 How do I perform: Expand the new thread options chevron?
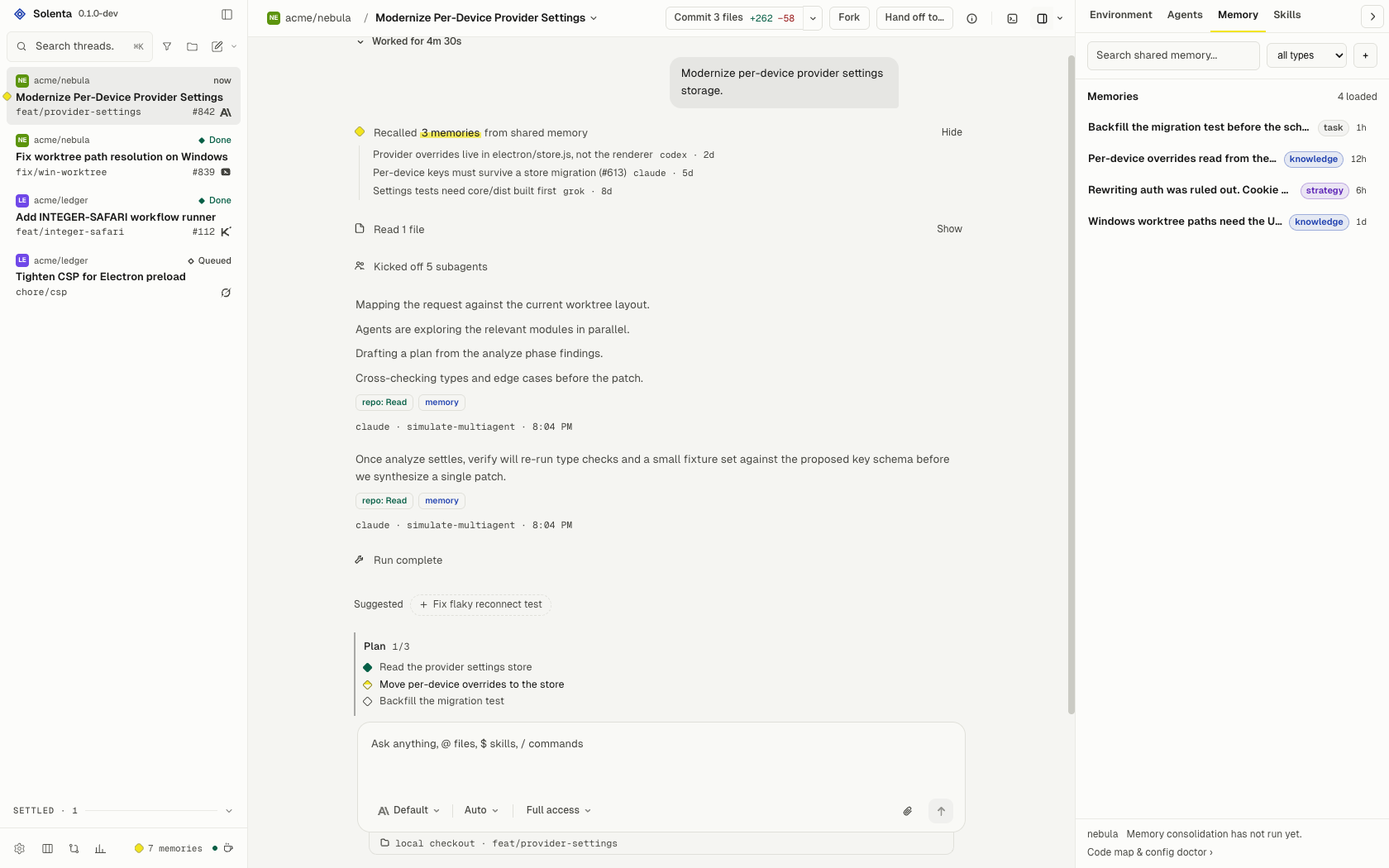(234, 46)
